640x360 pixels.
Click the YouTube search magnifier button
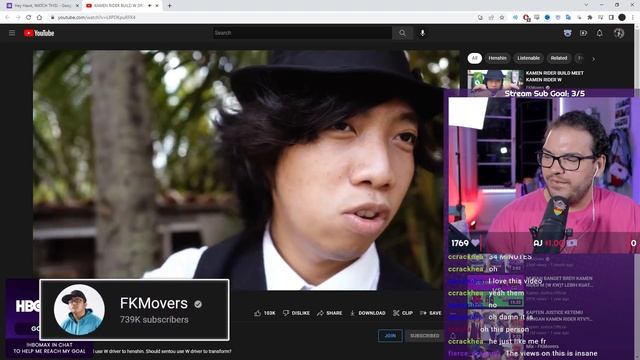[402, 33]
